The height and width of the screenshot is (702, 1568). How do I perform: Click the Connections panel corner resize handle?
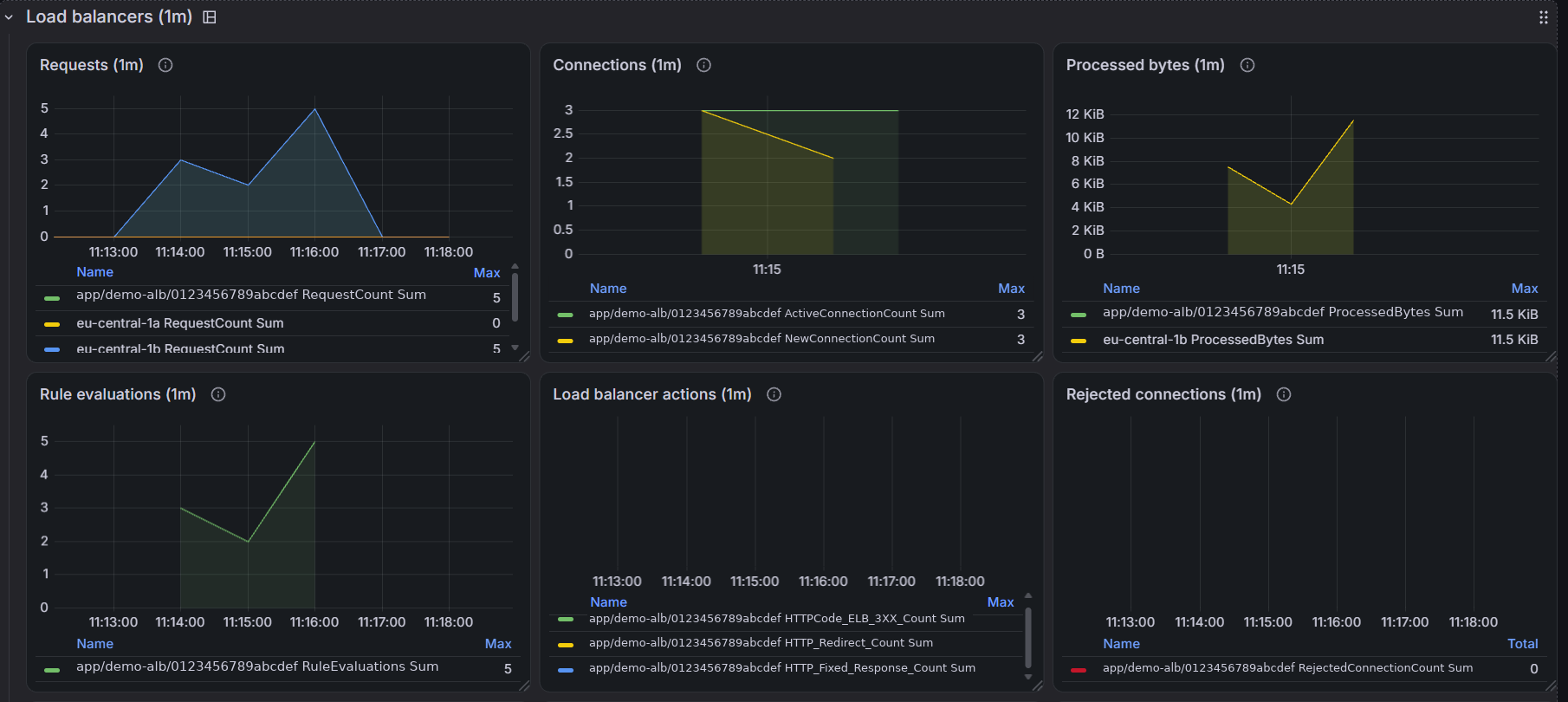click(x=1037, y=356)
